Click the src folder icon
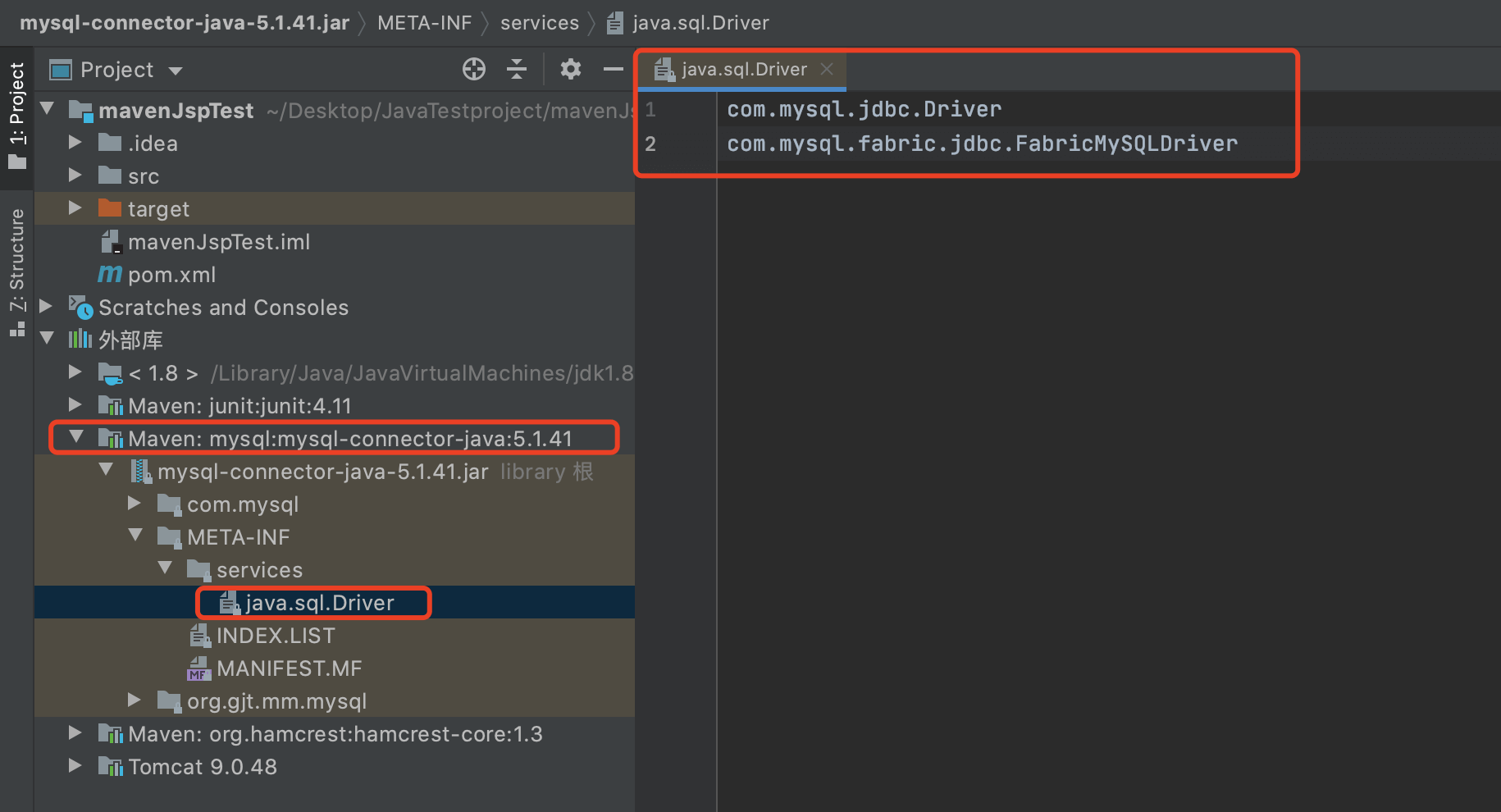This screenshot has height=812, width=1501. point(110,176)
